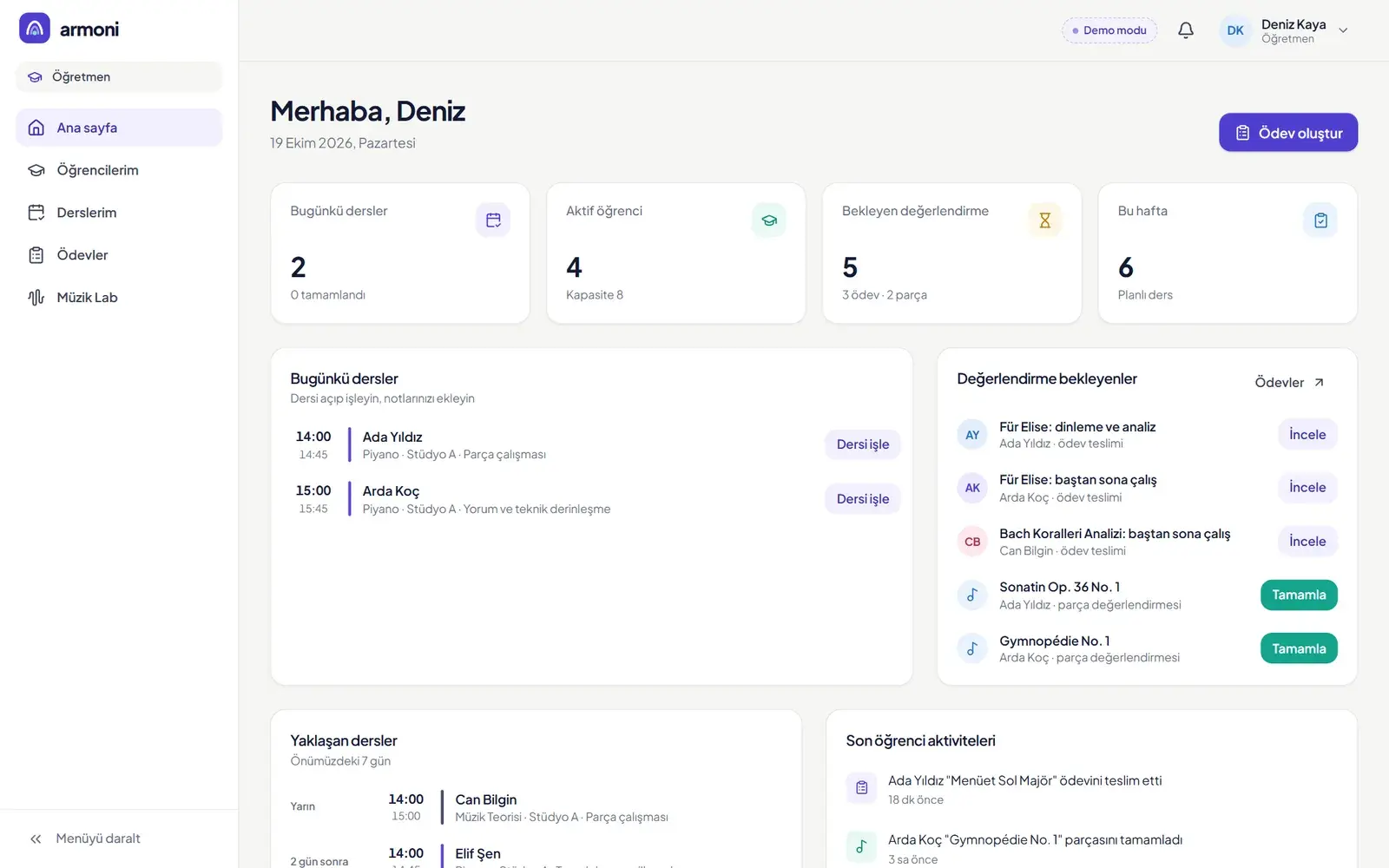Click the Bekleyen değerlendirme count 5

click(x=850, y=267)
